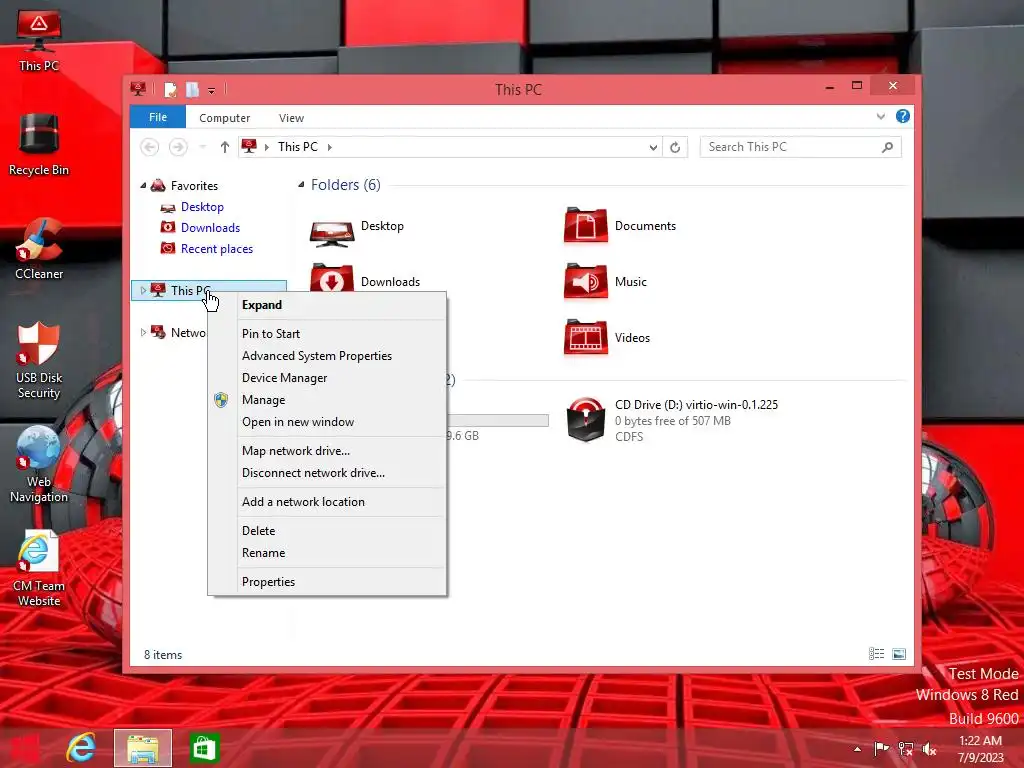Choose Properties from context menu
Viewport: 1024px width, 768px height.
point(327,582)
